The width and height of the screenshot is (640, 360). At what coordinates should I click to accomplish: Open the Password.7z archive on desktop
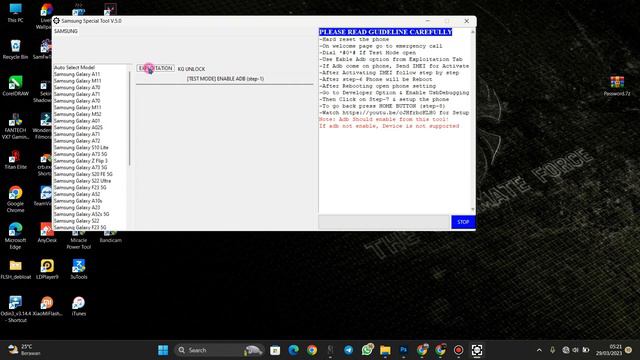(x=617, y=86)
